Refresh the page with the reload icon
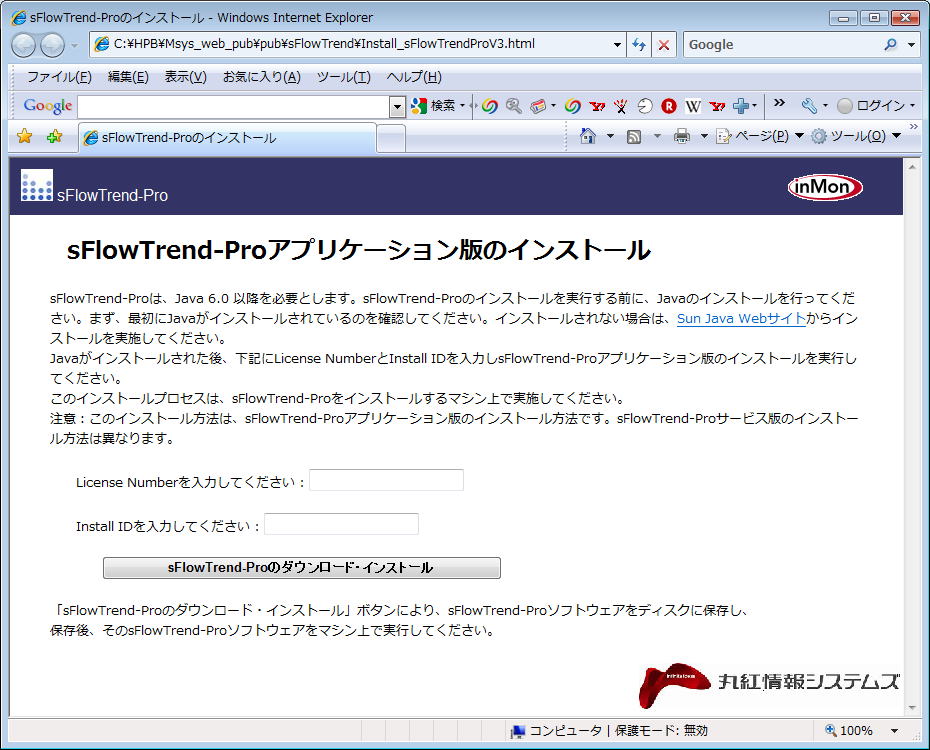Screen dimensions: 930x750 [x=638, y=44]
